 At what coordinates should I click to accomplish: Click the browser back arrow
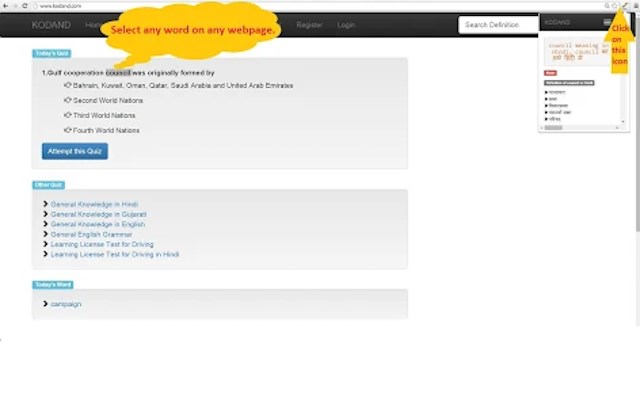pos(5,6)
